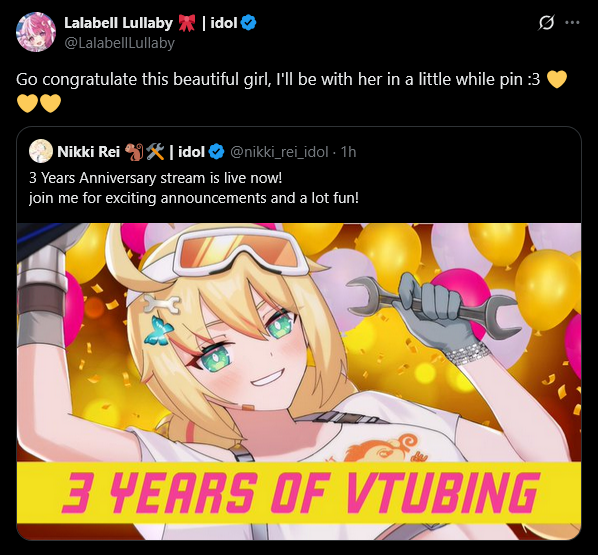This screenshot has height=555, width=598.
Task: Open the @LalabellLullaby handle link
Action: tap(119, 43)
